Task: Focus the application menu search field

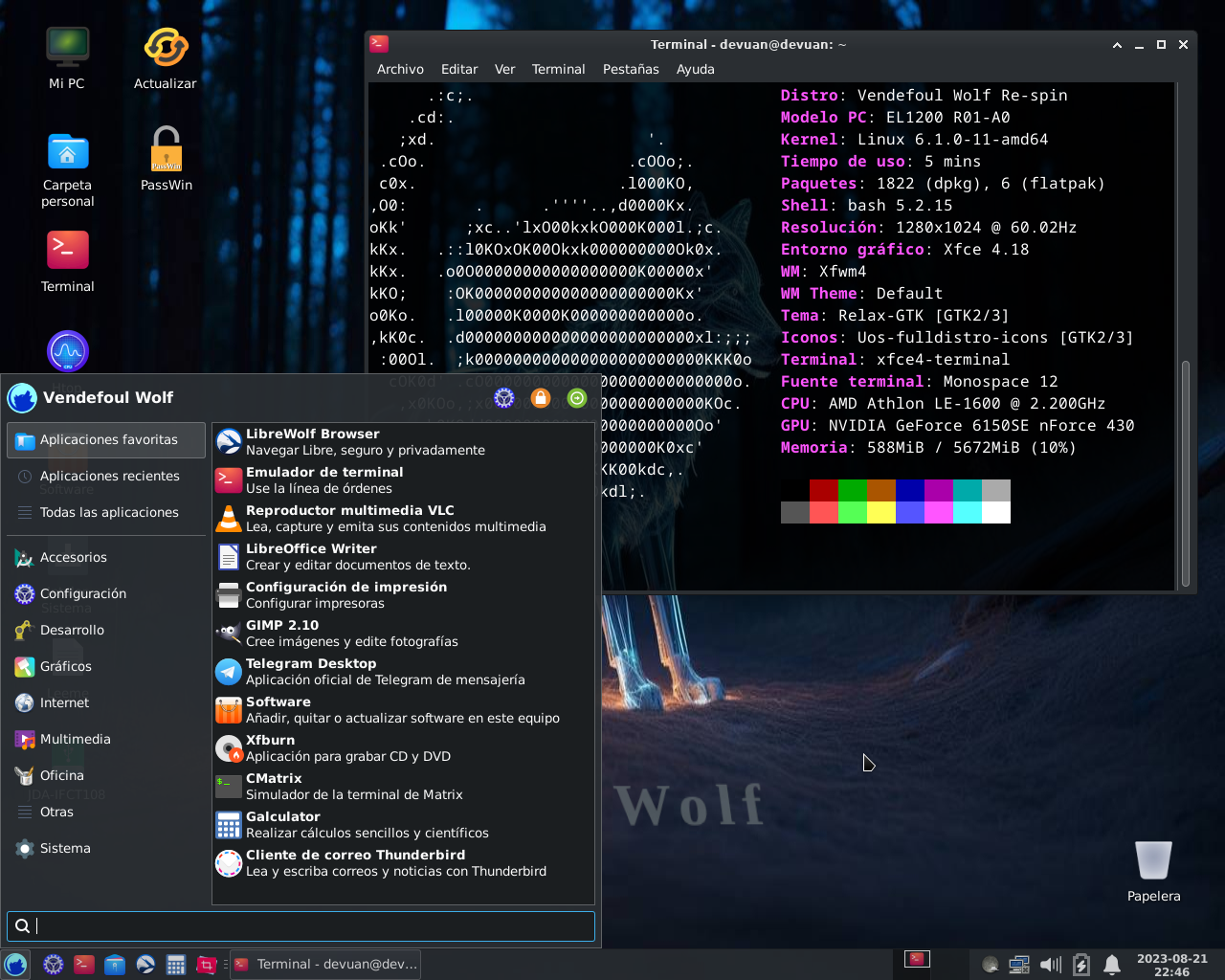Action: [x=301, y=925]
